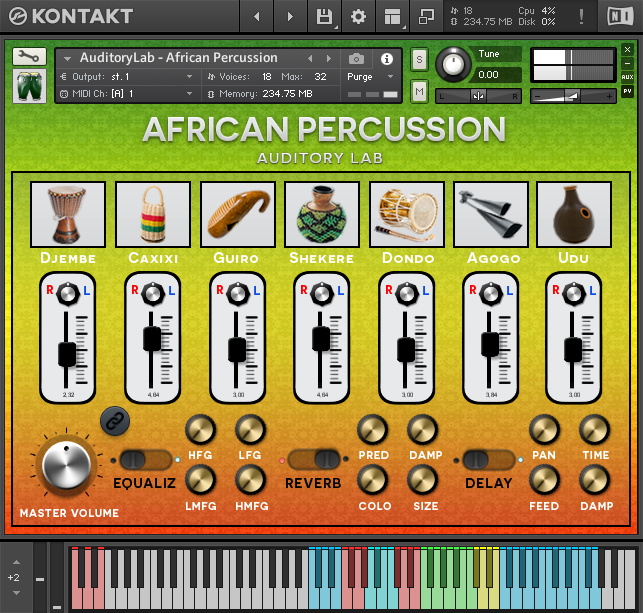The height and width of the screenshot is (613, 643).
Task: Click the wrench edit instrument icon
Action: (x=29, y=57)
